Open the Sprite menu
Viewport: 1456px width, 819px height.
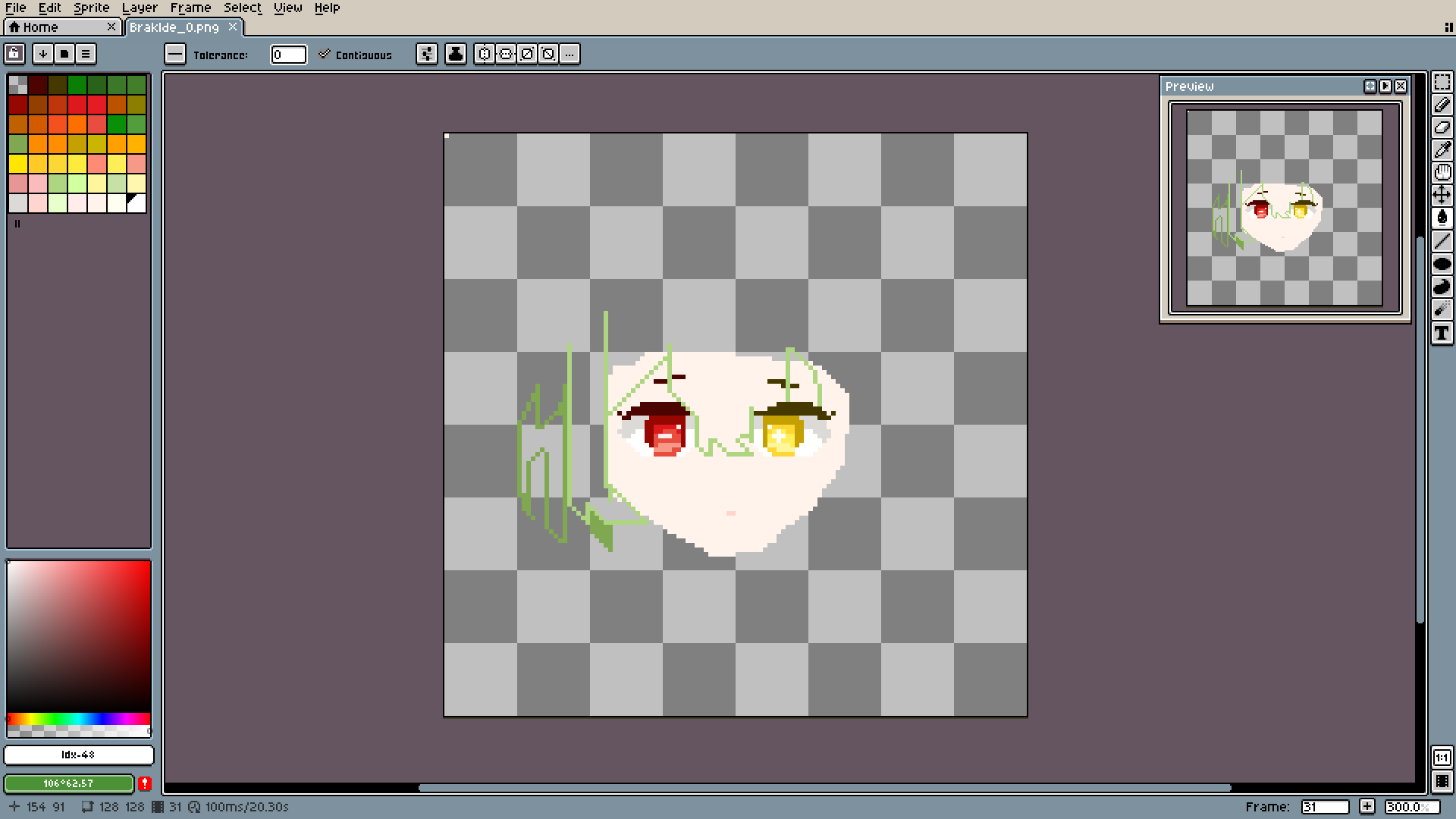[x=91, y=8]
